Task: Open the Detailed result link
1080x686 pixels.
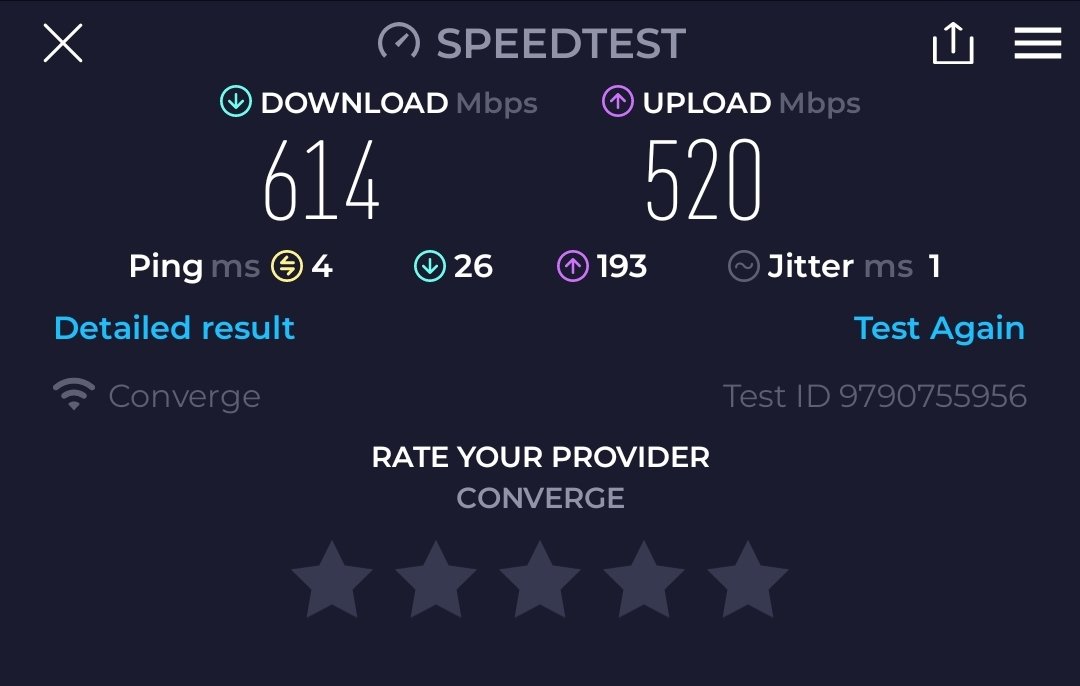Action: tap(174, 328)
